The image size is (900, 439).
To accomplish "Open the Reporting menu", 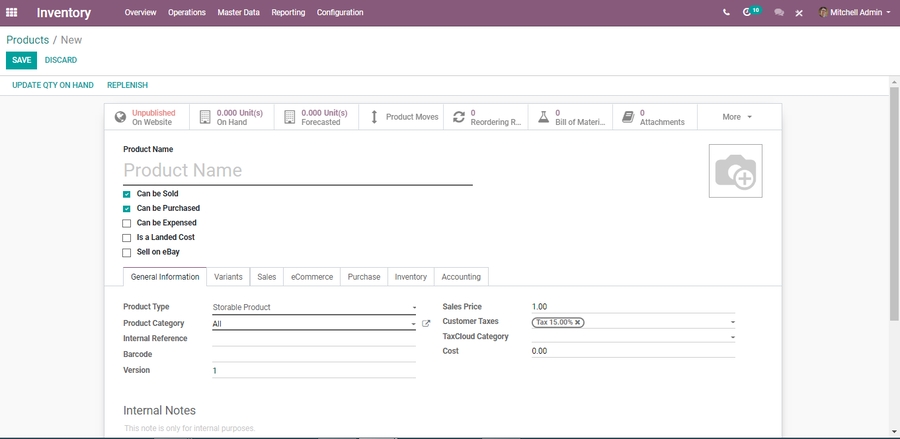I will (x=288, y=13).
